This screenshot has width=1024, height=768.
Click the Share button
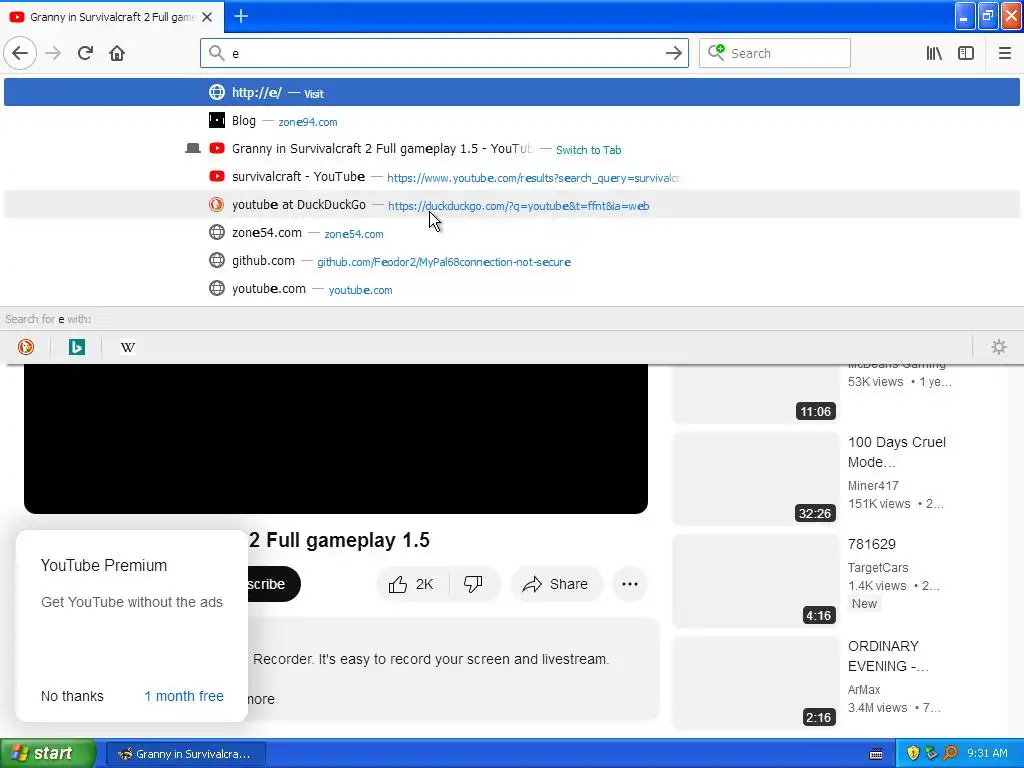[556, 584]
